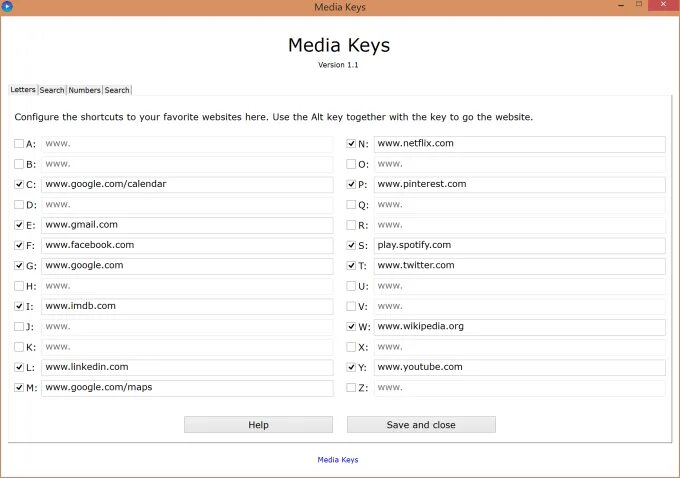Click the K website input field
Screen dimensions: 680x478
pyautogui.click(x=187, y=347)
